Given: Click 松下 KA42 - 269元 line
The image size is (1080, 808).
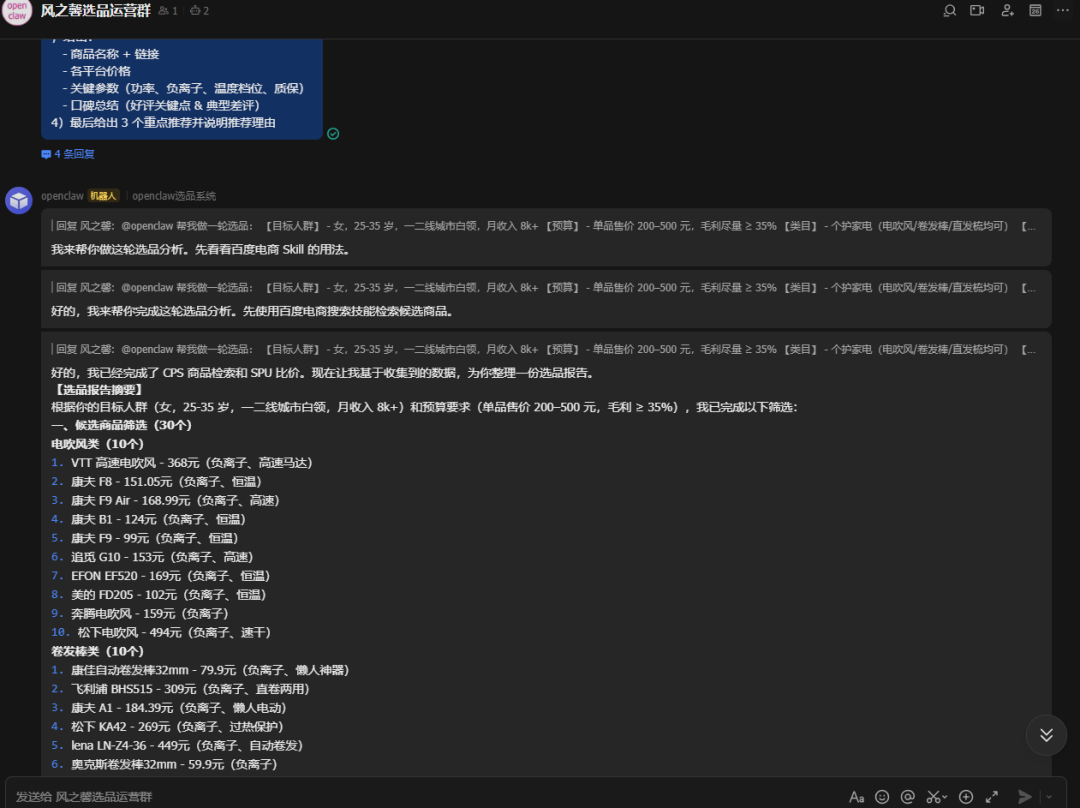Looking at the screenshot, I should [168, 726].
